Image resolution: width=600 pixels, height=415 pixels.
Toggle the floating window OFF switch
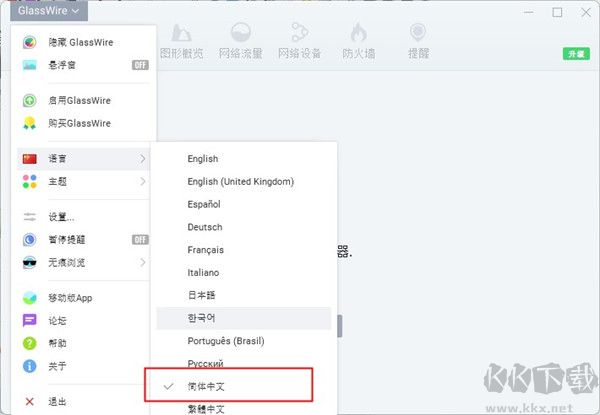tap(140, 65)
